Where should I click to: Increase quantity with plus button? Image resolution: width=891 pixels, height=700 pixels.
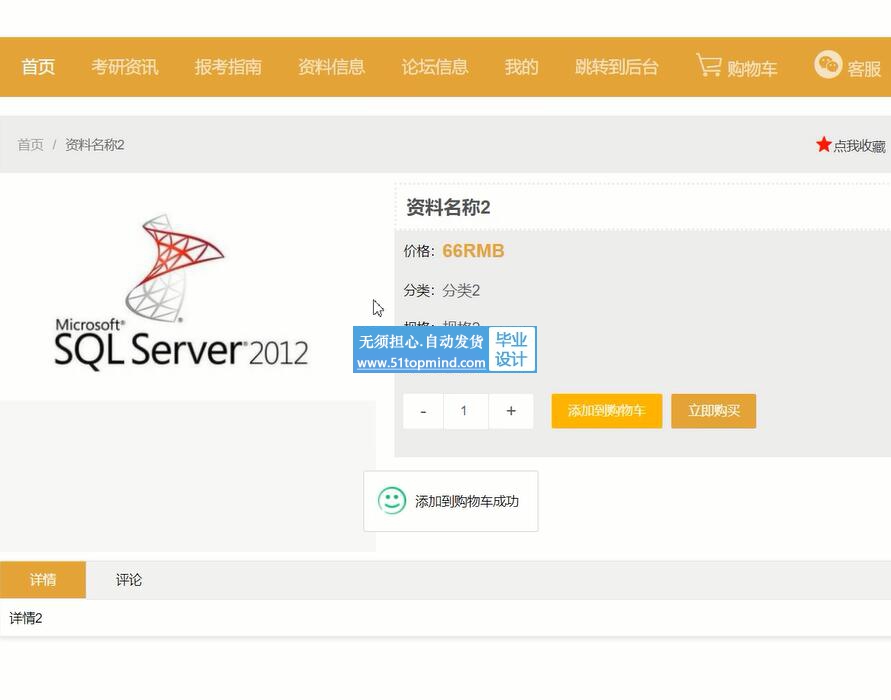click(511, 411)
